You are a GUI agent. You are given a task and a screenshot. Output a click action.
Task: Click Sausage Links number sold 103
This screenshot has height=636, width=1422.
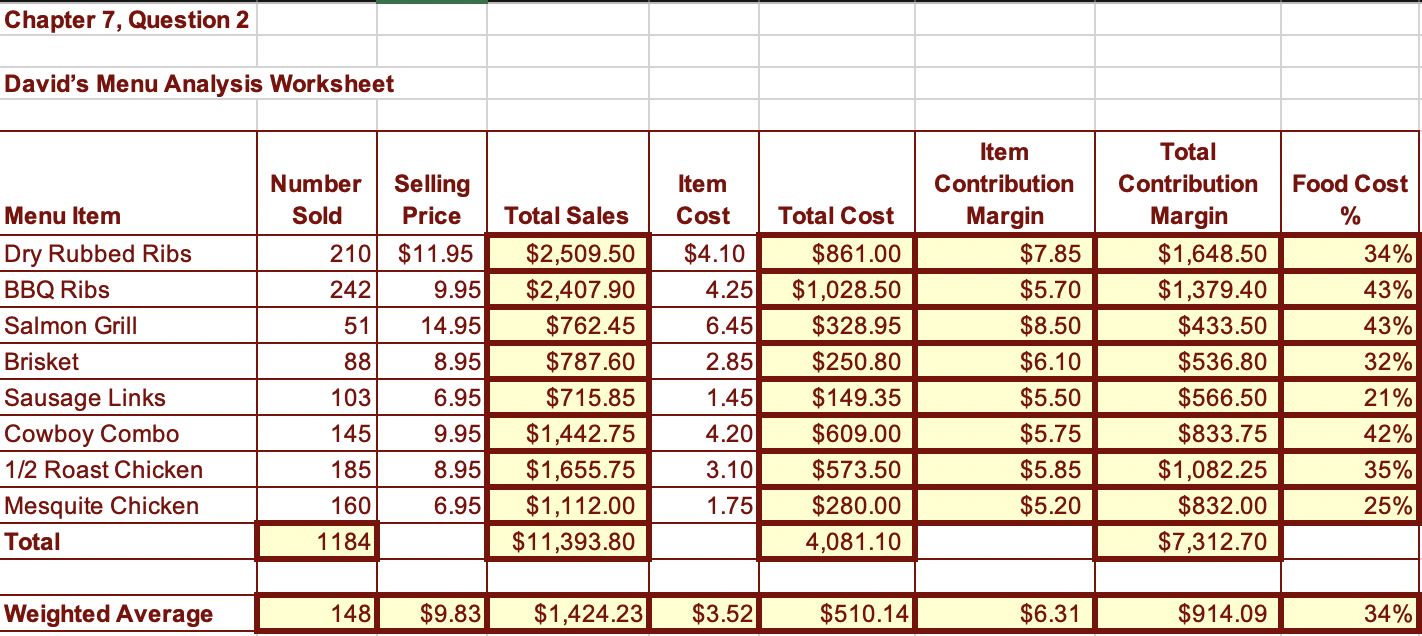coord(317,397)
